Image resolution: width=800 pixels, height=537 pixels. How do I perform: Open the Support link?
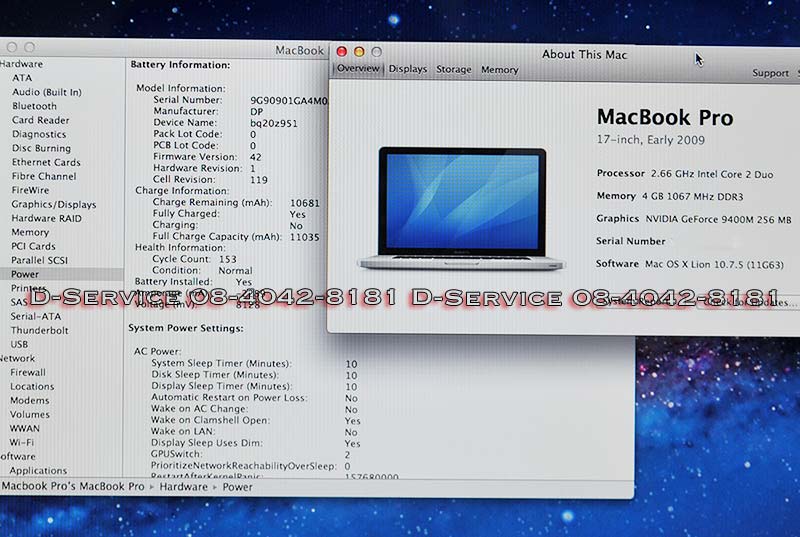coord(770,73)
